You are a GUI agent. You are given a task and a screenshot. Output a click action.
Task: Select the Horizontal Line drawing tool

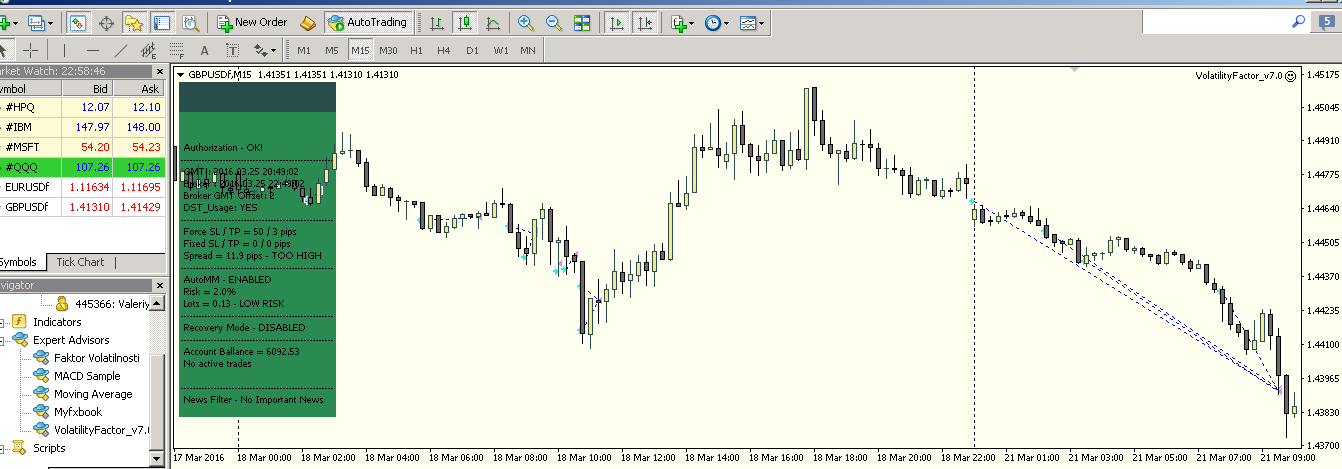click(93, 50)
